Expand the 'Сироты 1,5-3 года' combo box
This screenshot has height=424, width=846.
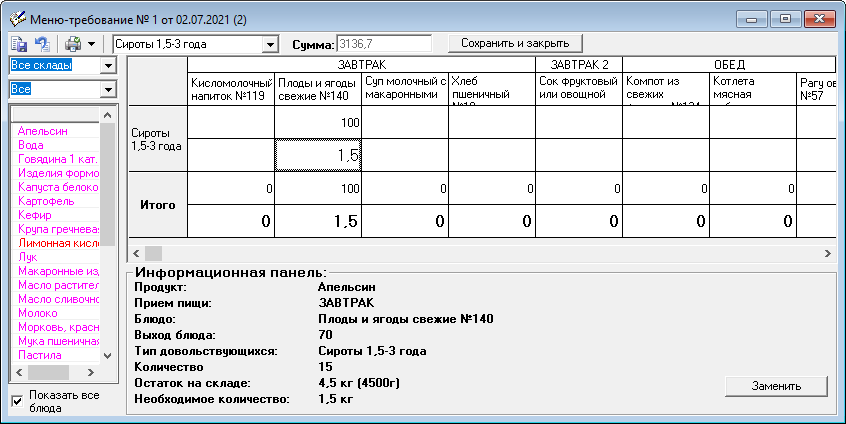[270, 44]
